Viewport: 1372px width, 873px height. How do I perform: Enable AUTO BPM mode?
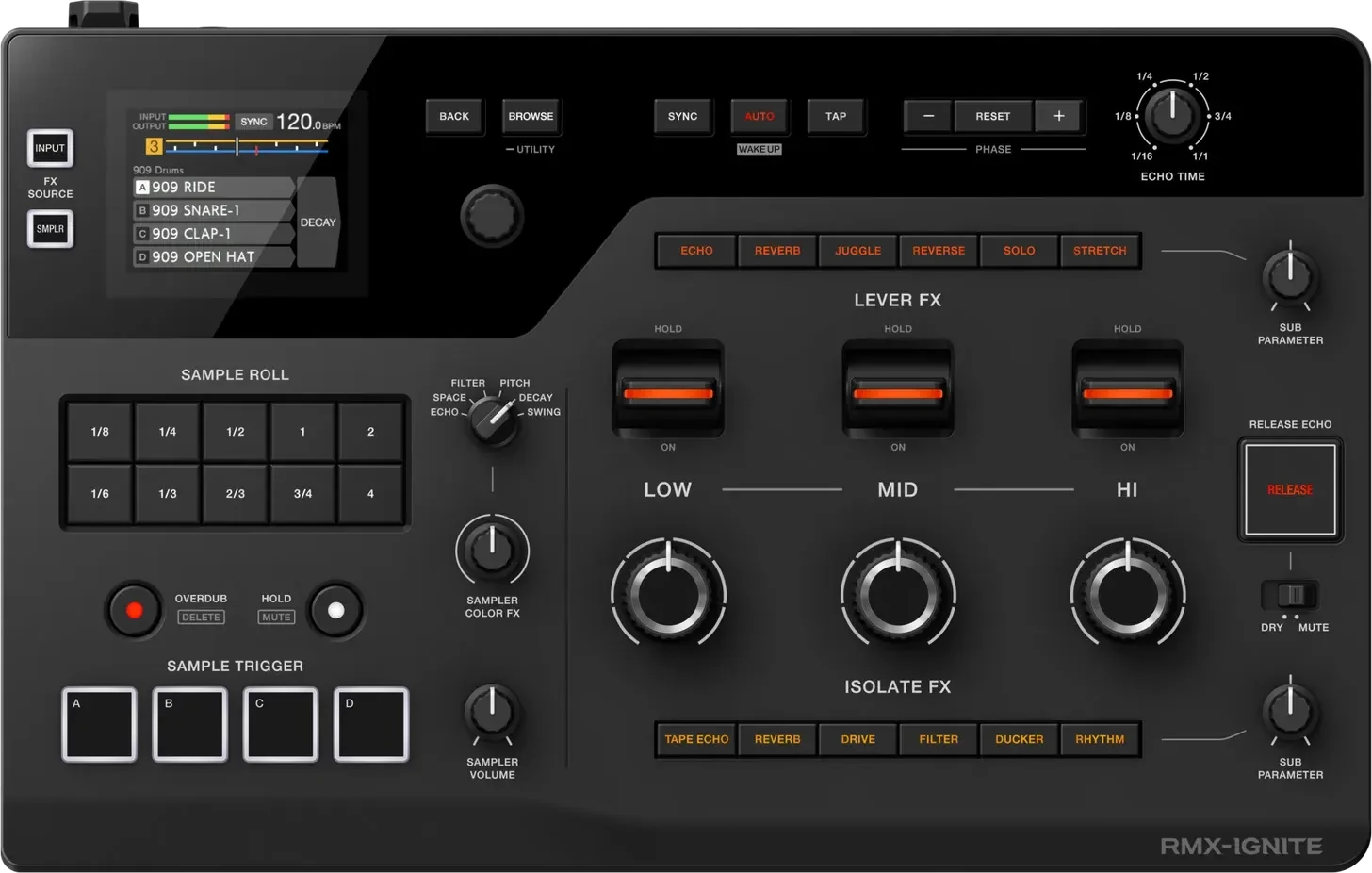(759, 117)
